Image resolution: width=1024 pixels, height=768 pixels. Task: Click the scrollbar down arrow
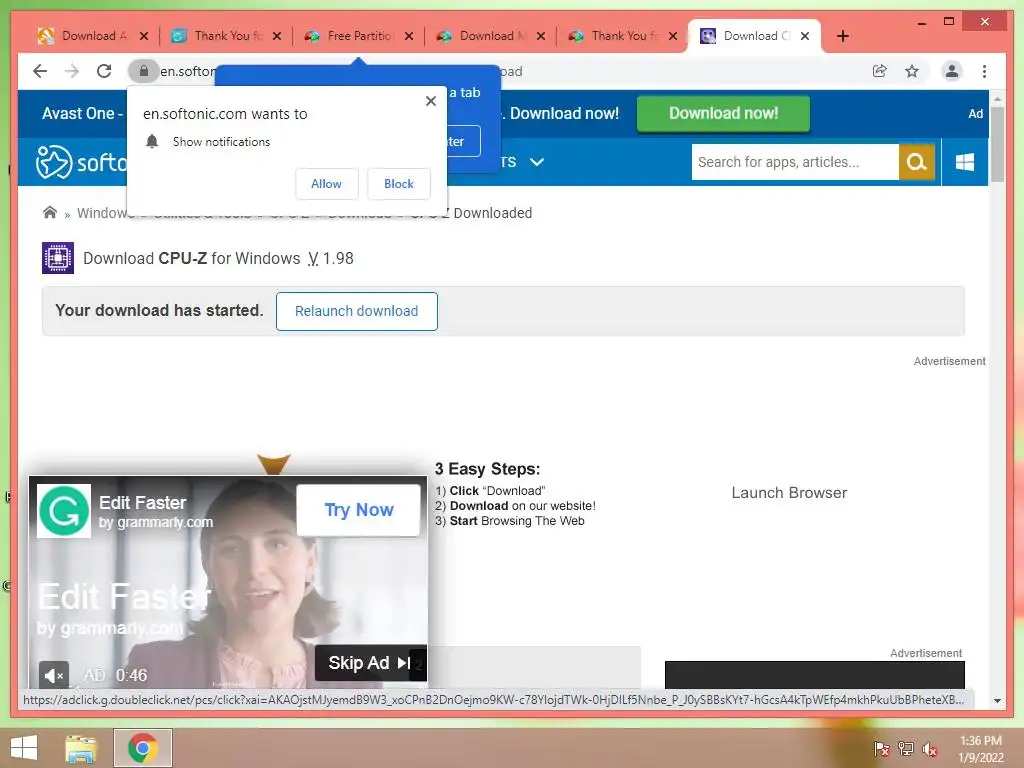tap(997, 701)
